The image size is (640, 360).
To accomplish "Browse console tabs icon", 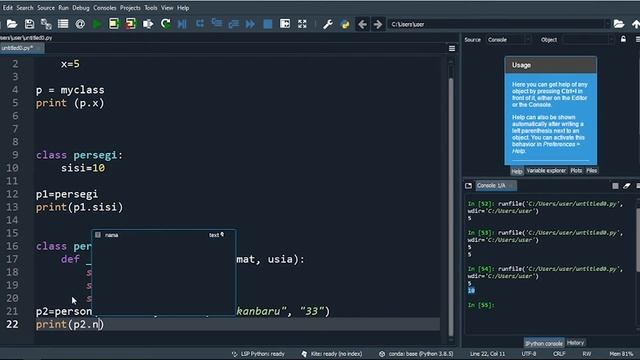I will tap(468, 186).
